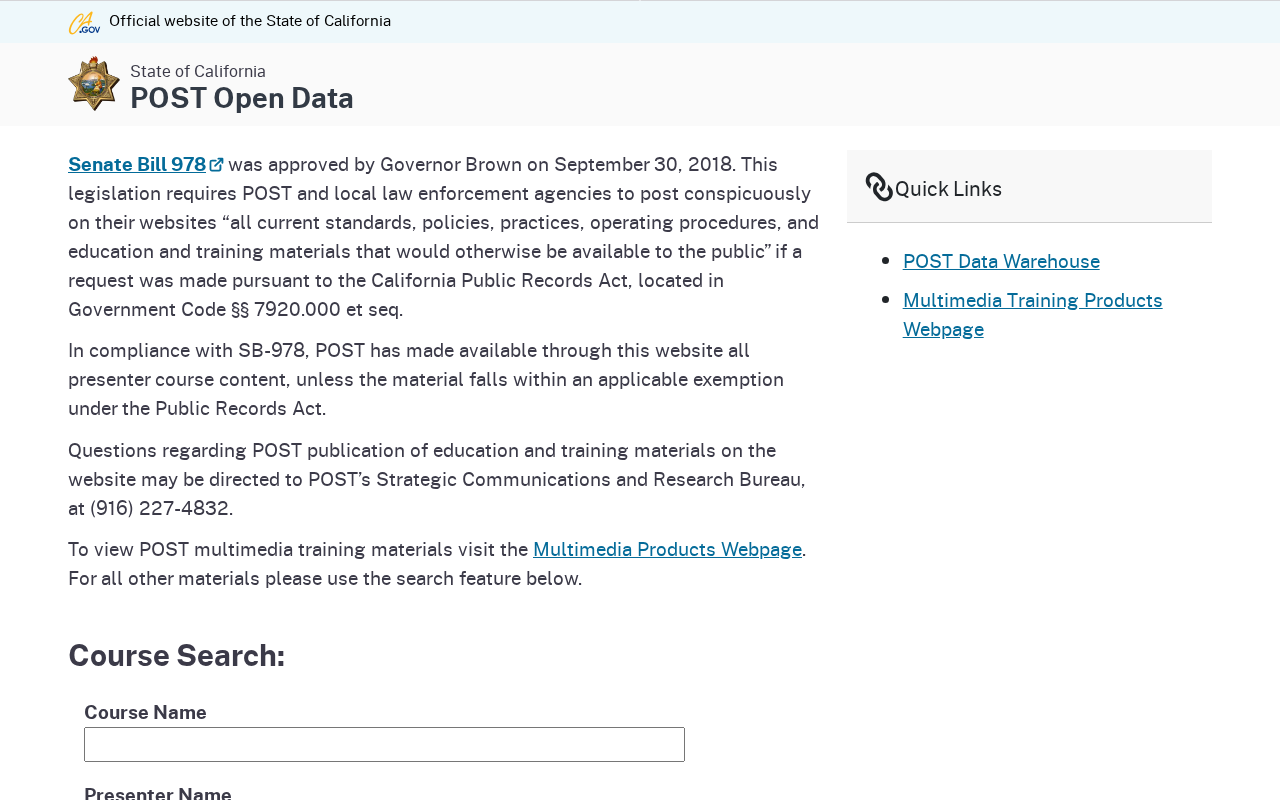Click the Course Search heading
Viewport: 1280px width, 800px height.
[176, 655]
